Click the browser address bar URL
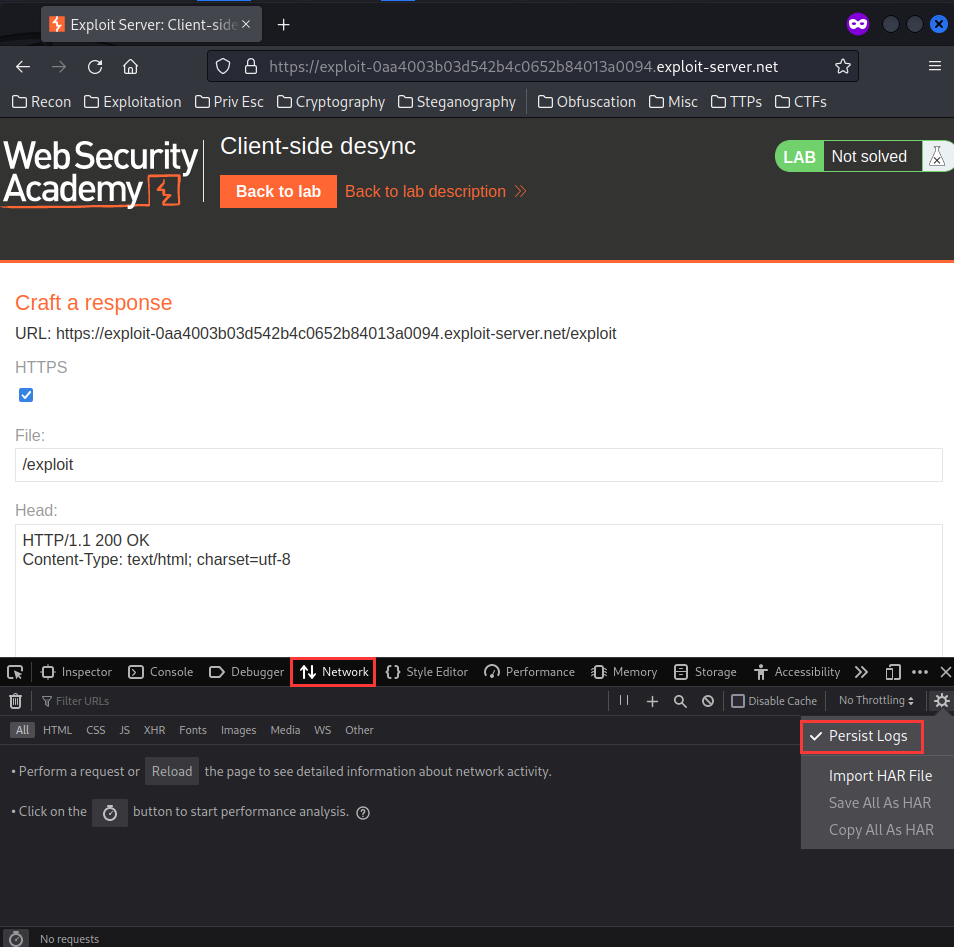 click(523, 66)
